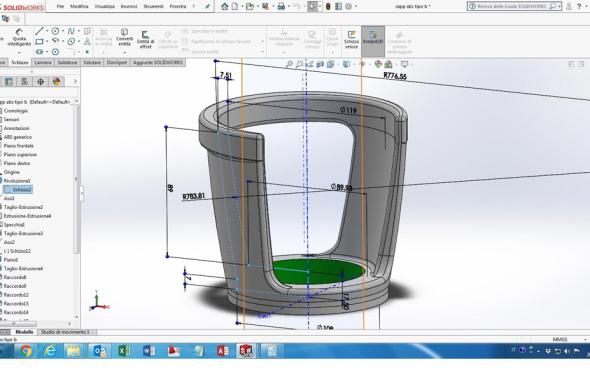This screenshot has width=590, height=390.
Task: Select the Circle sketch tool
Action: [55, 31]
